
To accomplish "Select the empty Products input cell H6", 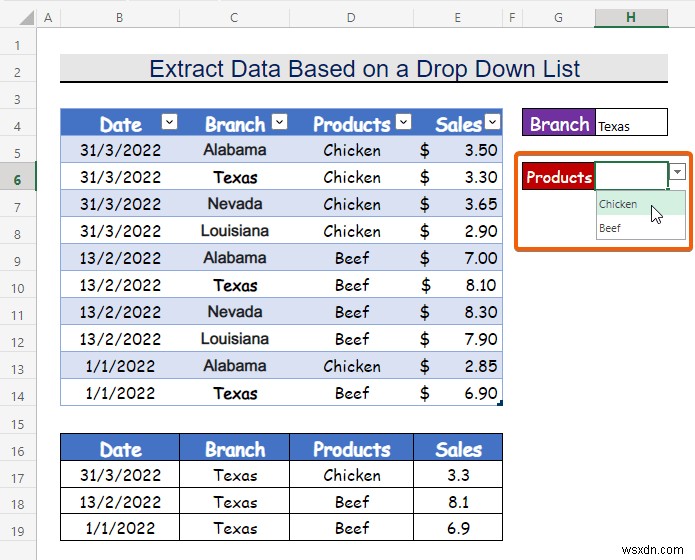I will pyautogui.click(x=631, y=176).
